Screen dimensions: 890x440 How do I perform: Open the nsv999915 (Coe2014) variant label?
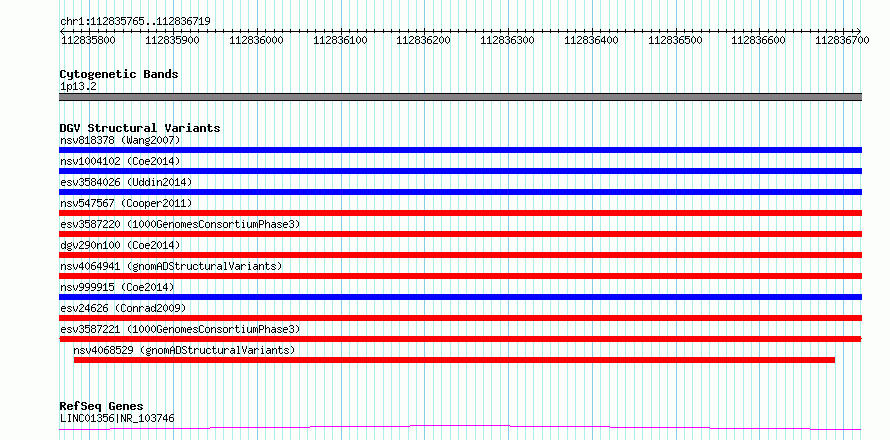pos(117,287)
